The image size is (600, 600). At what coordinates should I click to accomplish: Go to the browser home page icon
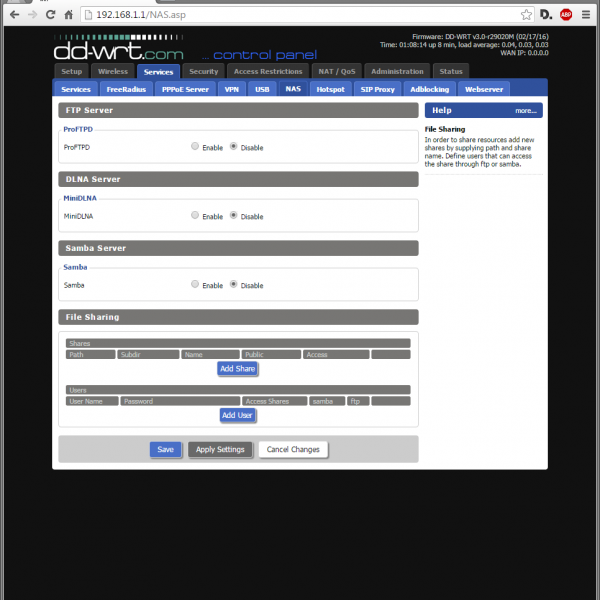(x=67, y=15)
